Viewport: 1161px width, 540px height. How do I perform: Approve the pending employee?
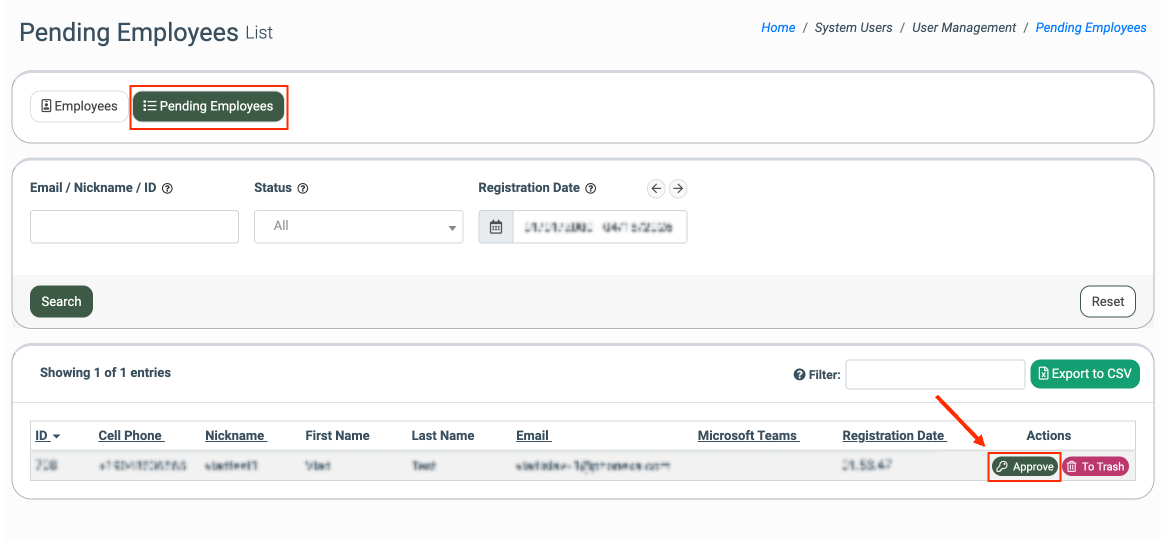click(x=1024, y=467)
